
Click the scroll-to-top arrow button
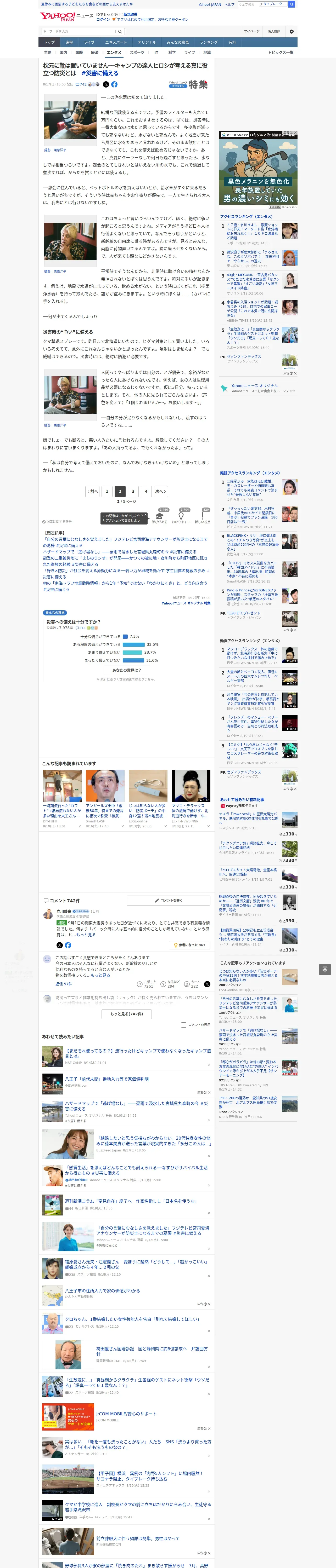[x=324, y=969]
